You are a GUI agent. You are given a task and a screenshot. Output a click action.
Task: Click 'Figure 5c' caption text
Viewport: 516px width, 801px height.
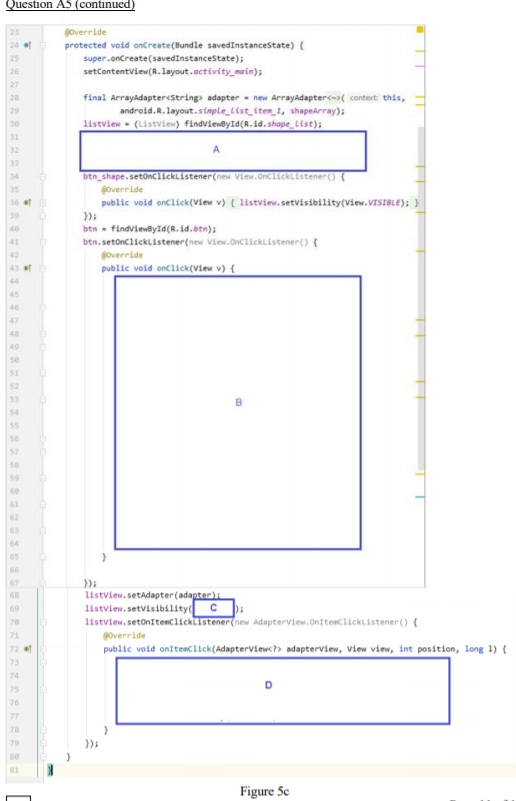click(x=264, y=791)
